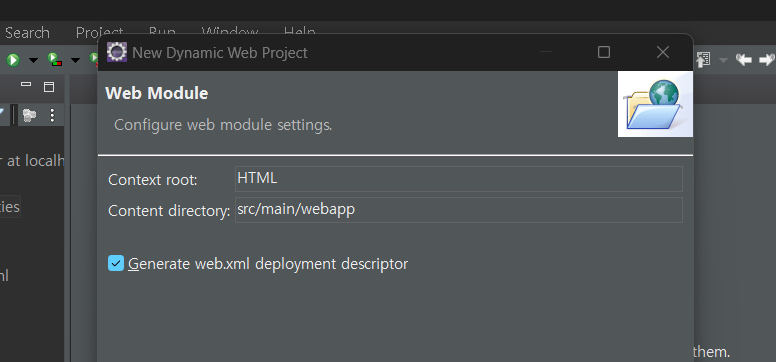This screenshot has height=362, width=776.
Task: Click the link with editor icon
Action: [30, 115]
